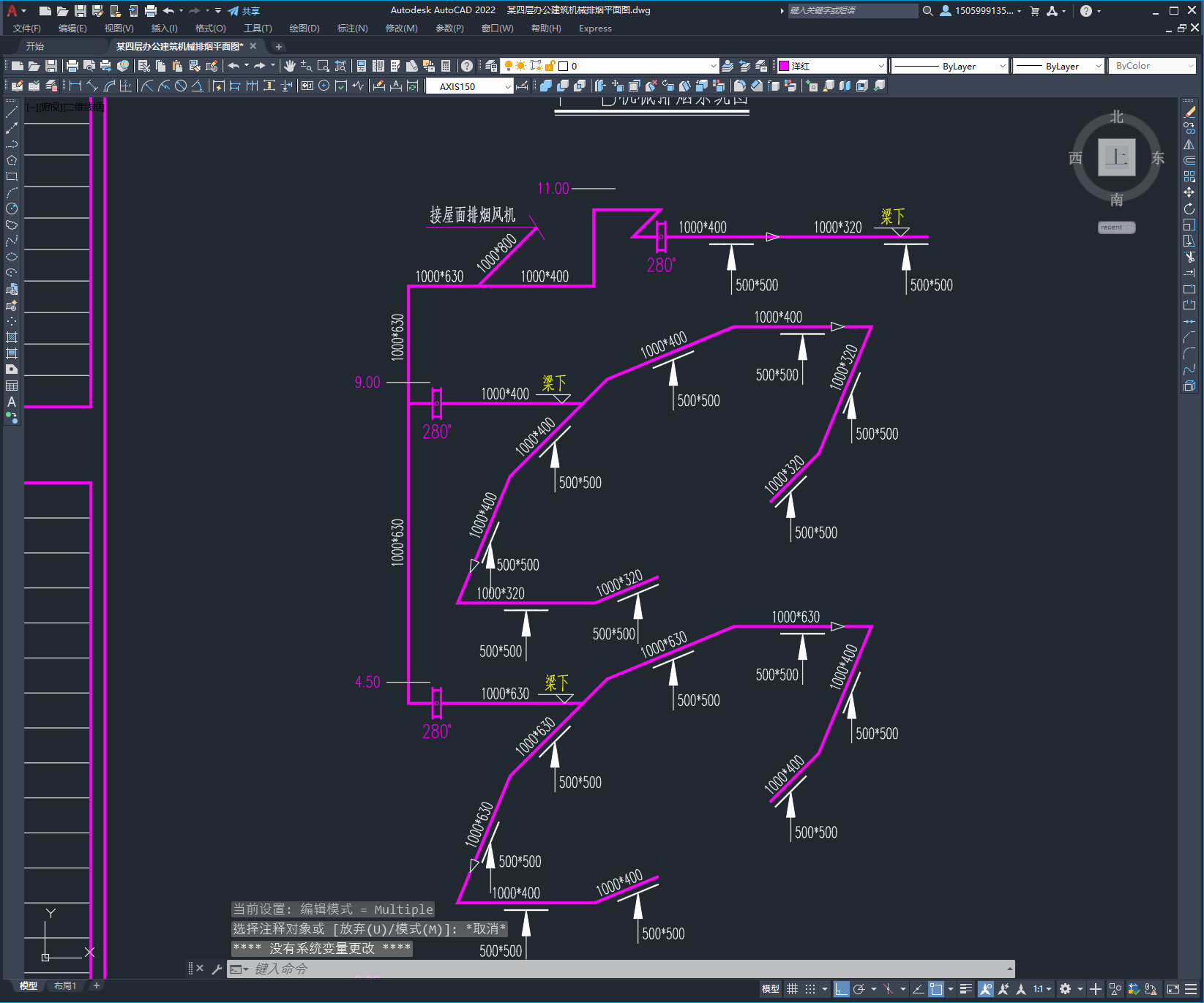Viewport: 1204px width, 1003px height.
Task: Open the color dropdown showing 洋红
Action: [x=831, y=66]
